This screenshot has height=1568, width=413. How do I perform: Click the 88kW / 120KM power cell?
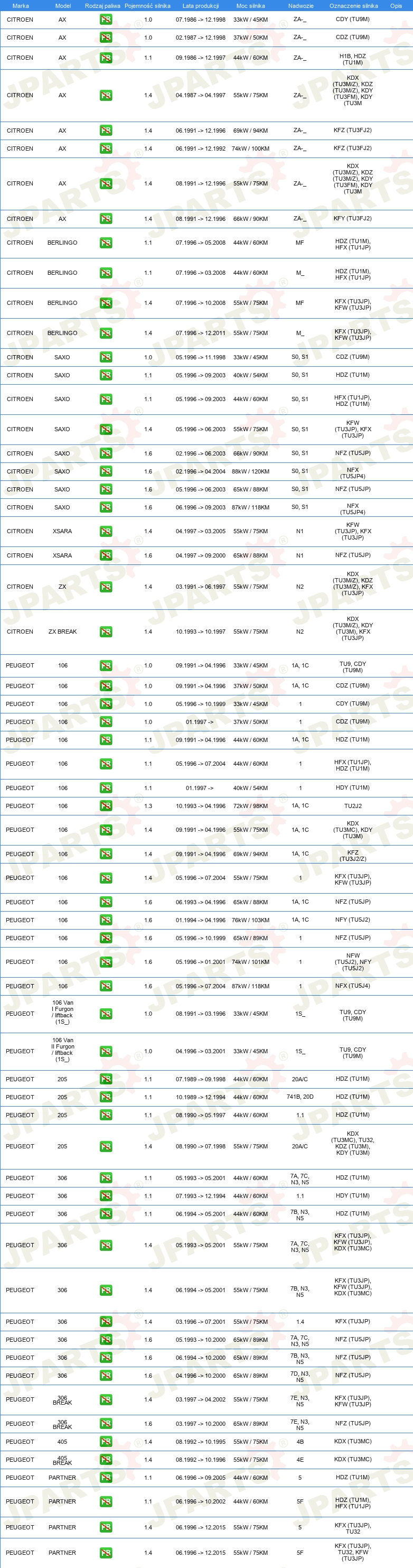click(x=250, y=472)
